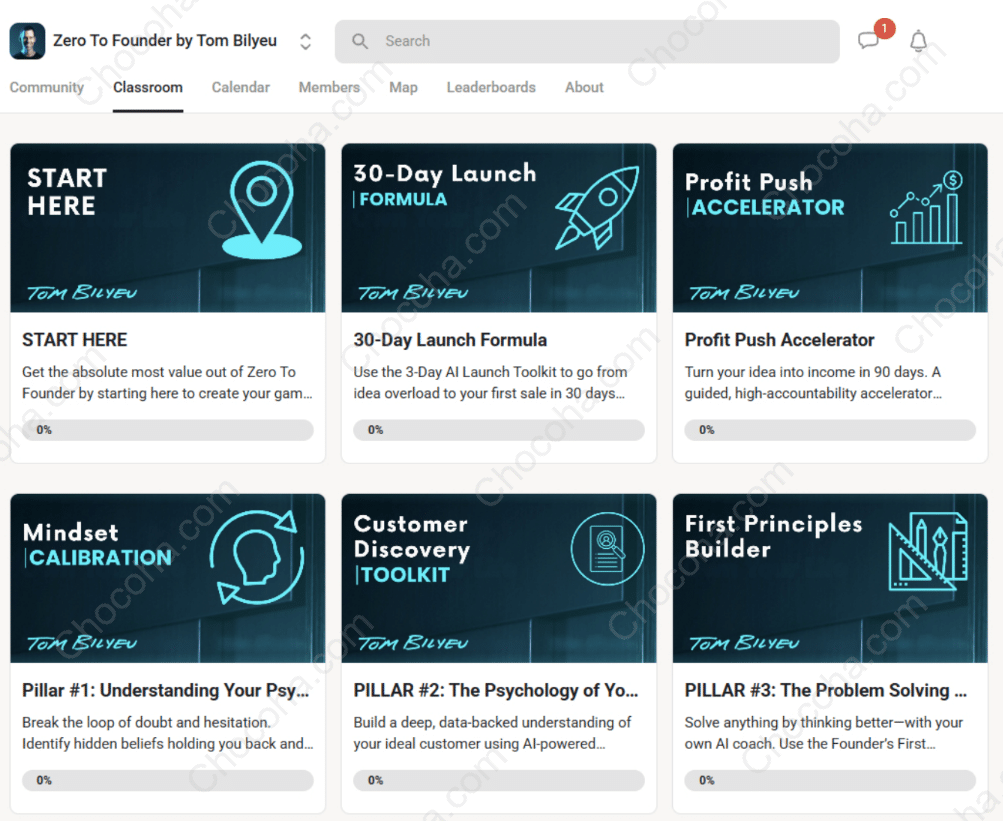Click the magnifying glass in the search bar
This screenshot has width=1003, height=821.
(360, 41)
